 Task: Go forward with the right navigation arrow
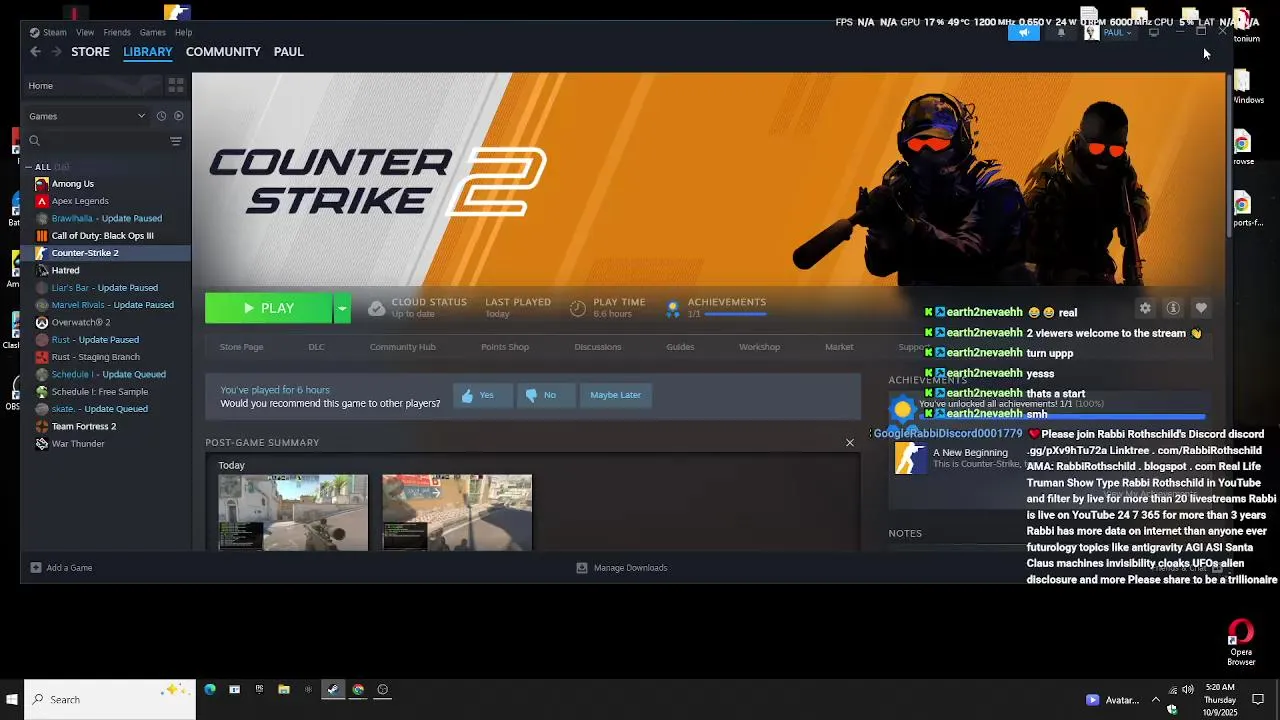[x=56, y=52]
